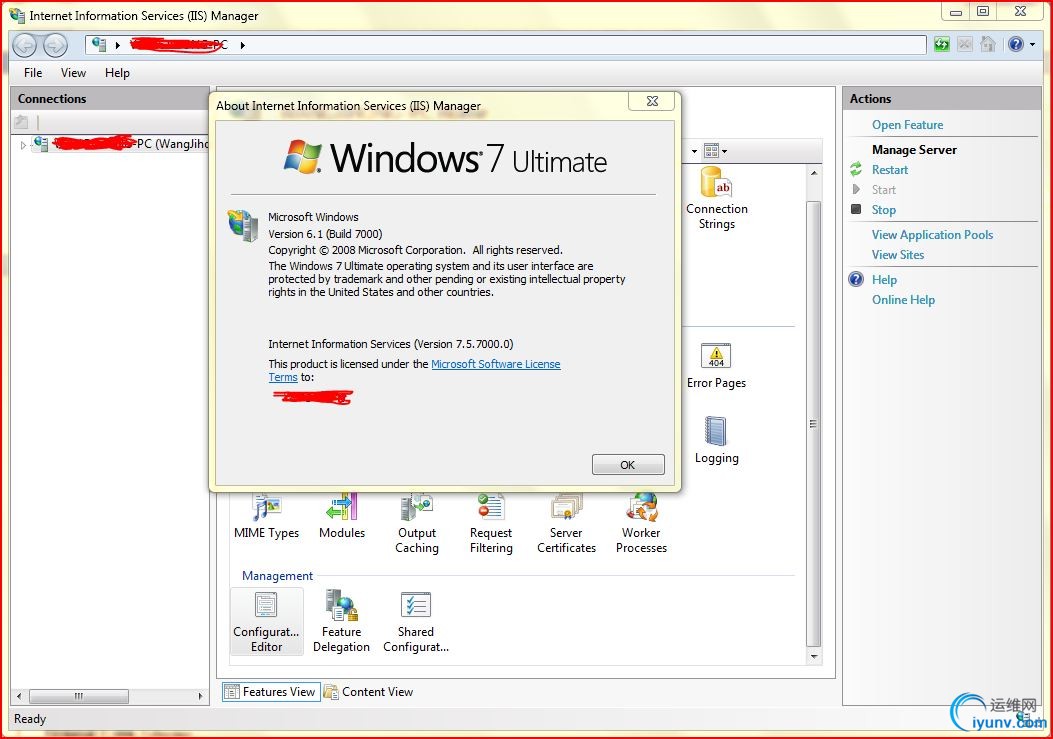The image size is (1053, 739).
Task: Select the Configuration Editor icon
Action: point(267,621)
